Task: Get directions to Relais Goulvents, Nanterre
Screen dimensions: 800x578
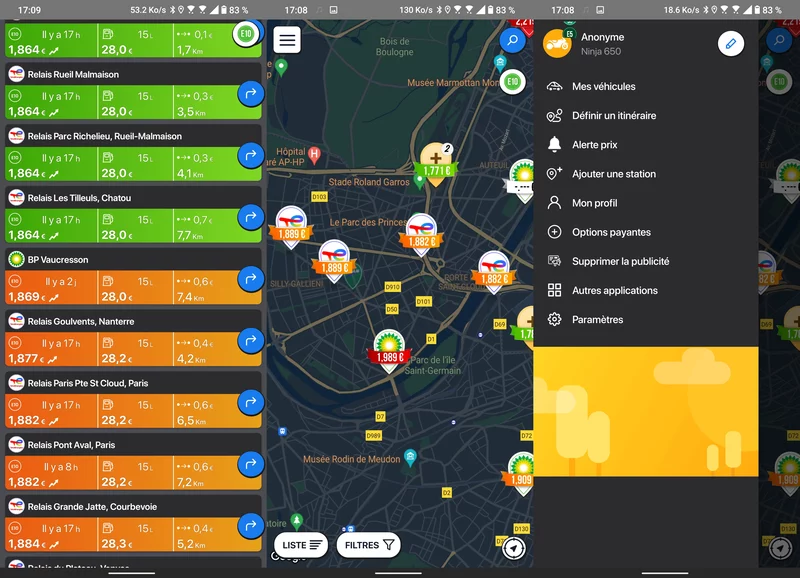Action: point(251,341)
